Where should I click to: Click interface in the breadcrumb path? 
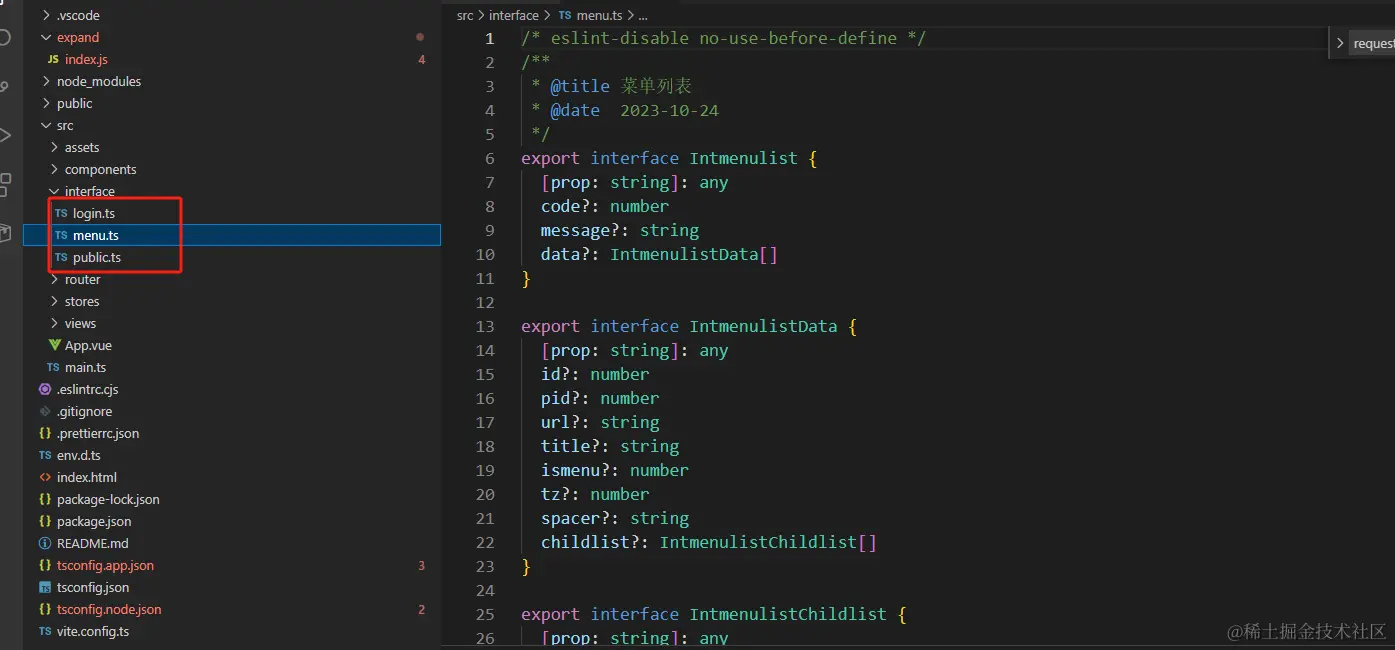[514, 16]
